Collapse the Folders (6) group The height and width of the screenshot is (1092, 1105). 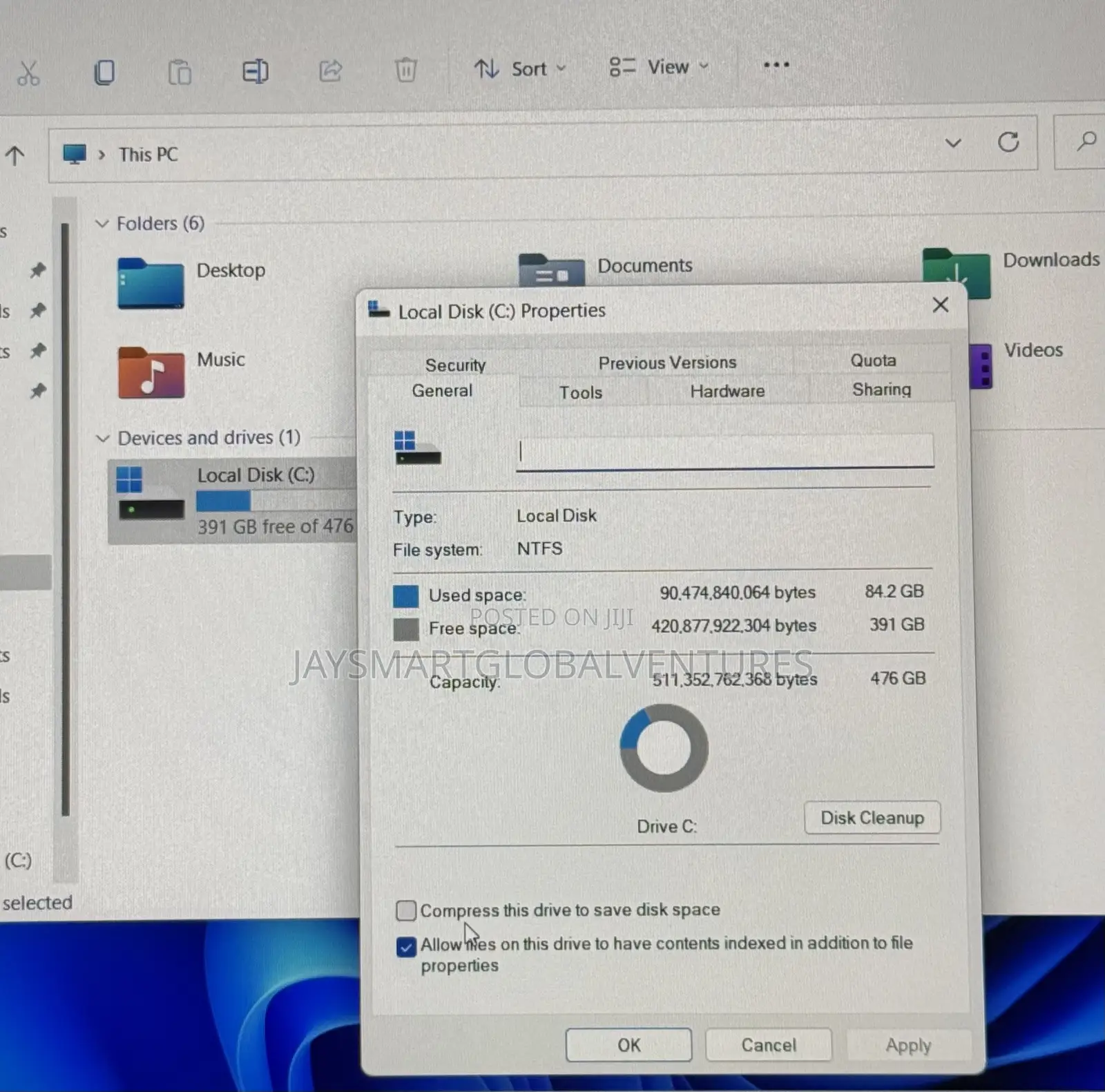tap(102, 223)
